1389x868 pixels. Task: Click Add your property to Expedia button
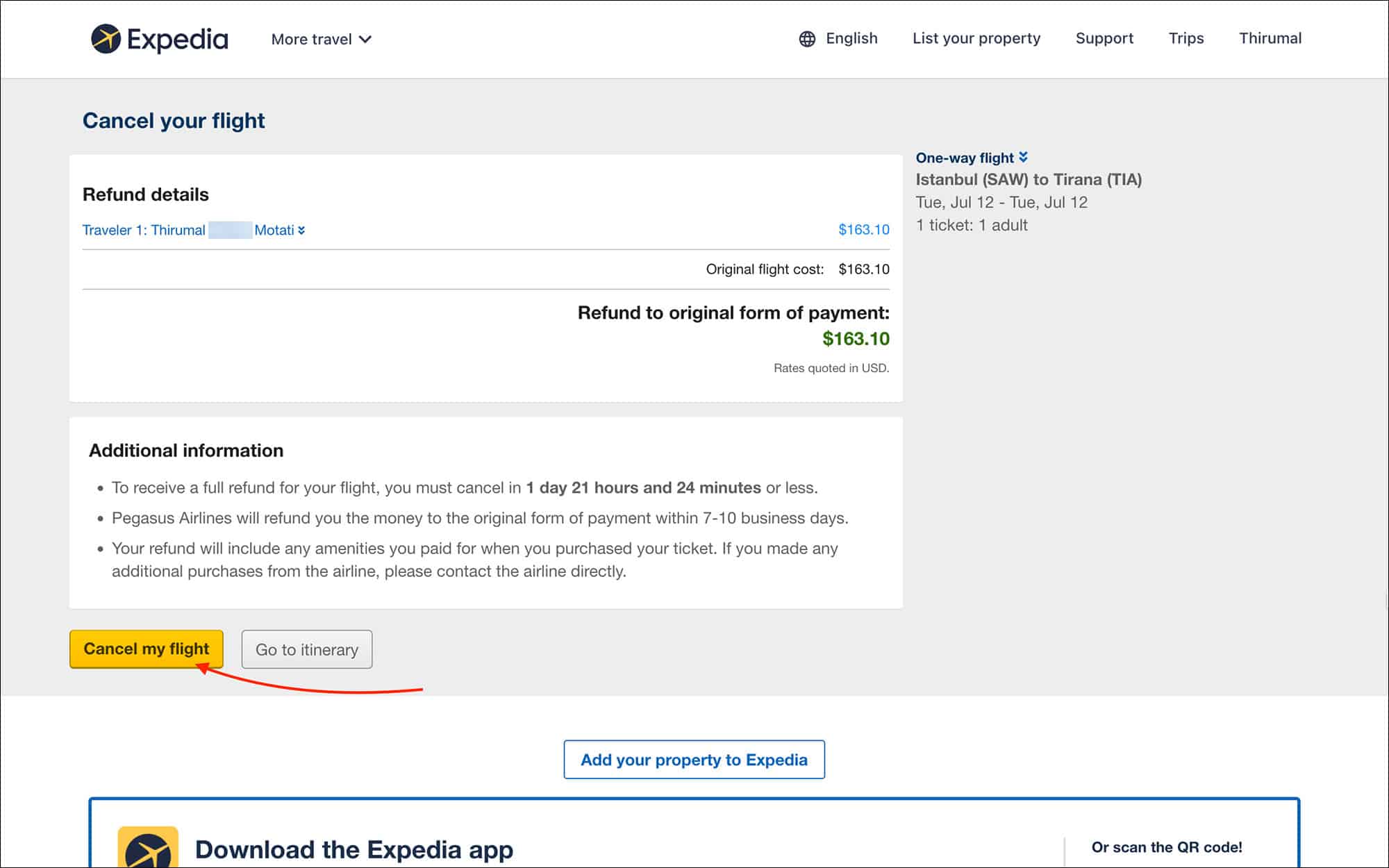click(694, 760)
